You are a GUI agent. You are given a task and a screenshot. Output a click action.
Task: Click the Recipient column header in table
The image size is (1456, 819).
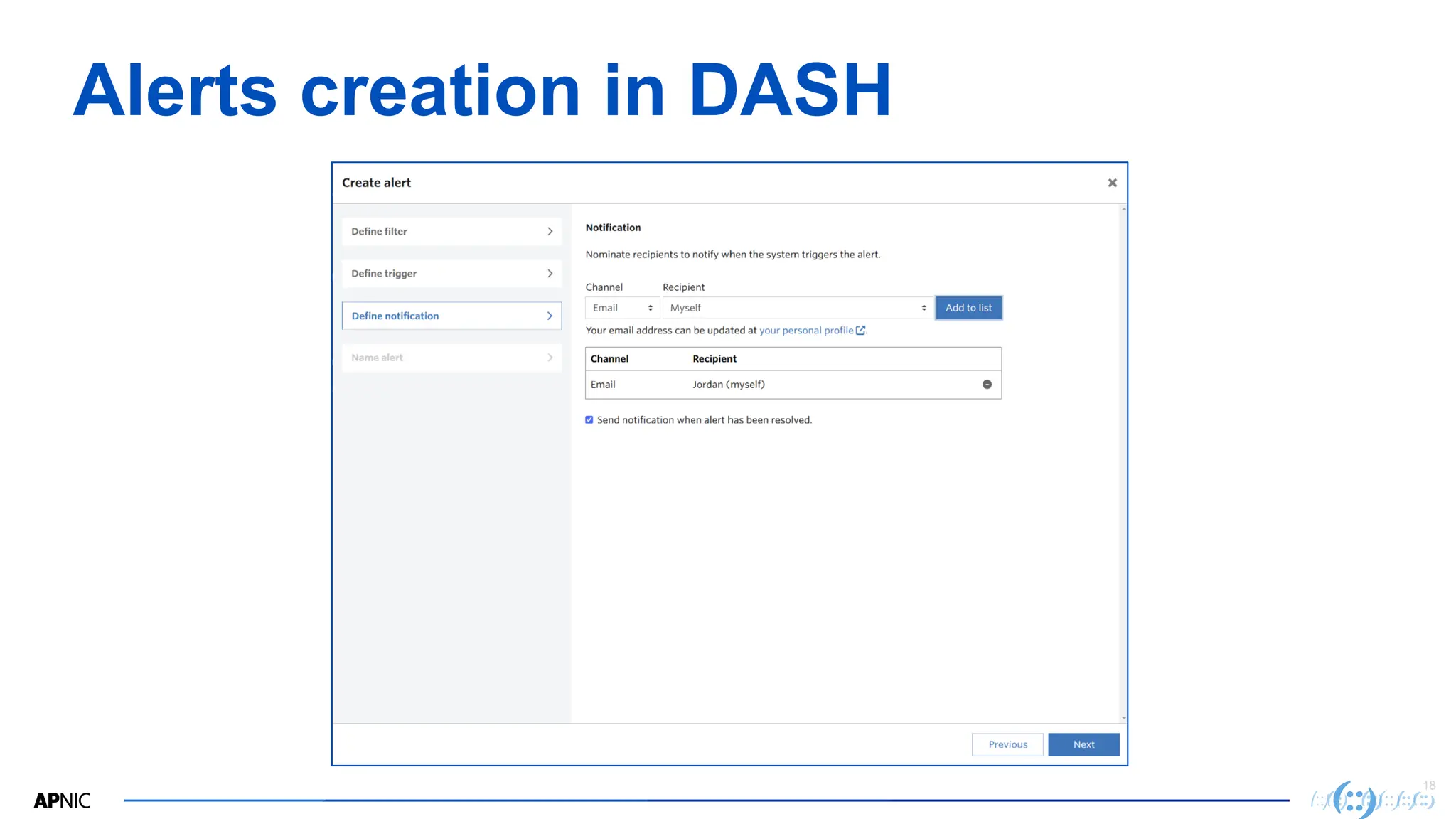(714, 359)
